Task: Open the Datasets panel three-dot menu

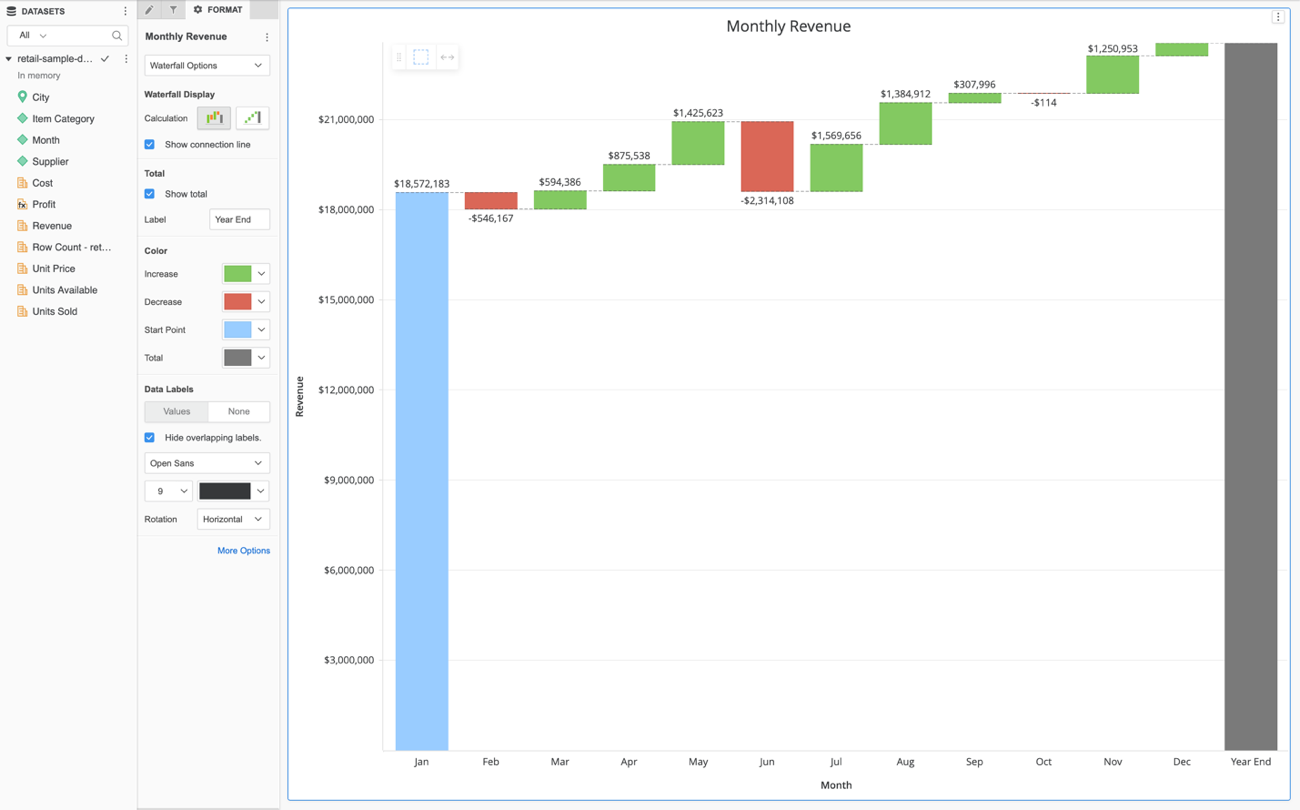Action: 125,11
